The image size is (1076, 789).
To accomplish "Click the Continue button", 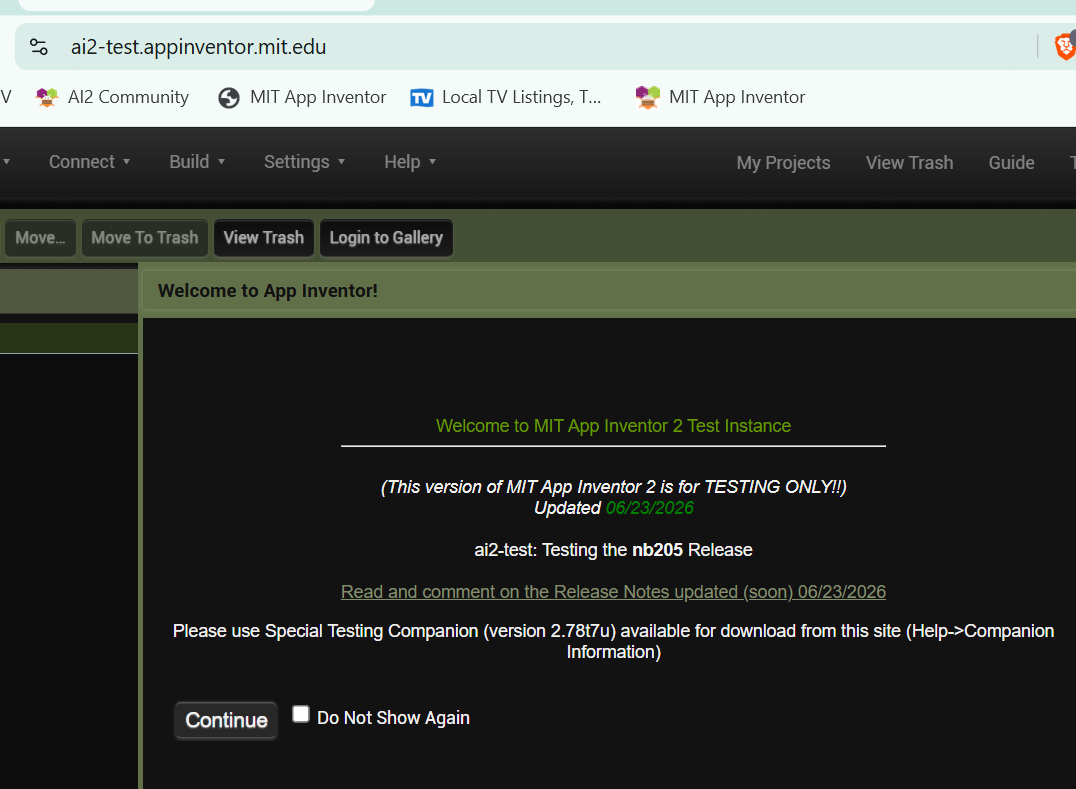I will tap(226, 720).
